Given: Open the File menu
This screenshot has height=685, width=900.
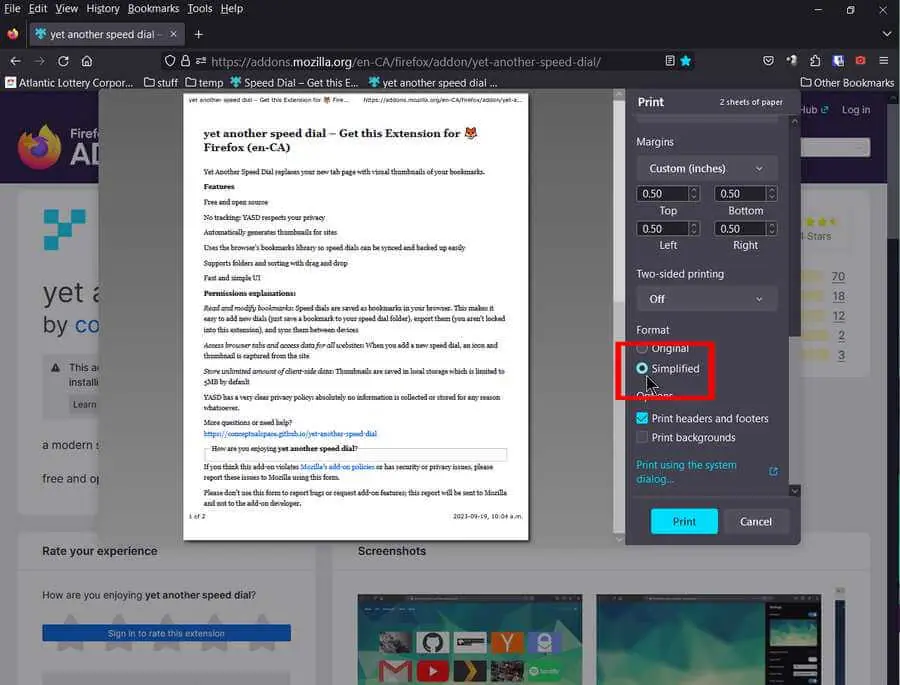Looking at the screenshot, I should (12, 9).
